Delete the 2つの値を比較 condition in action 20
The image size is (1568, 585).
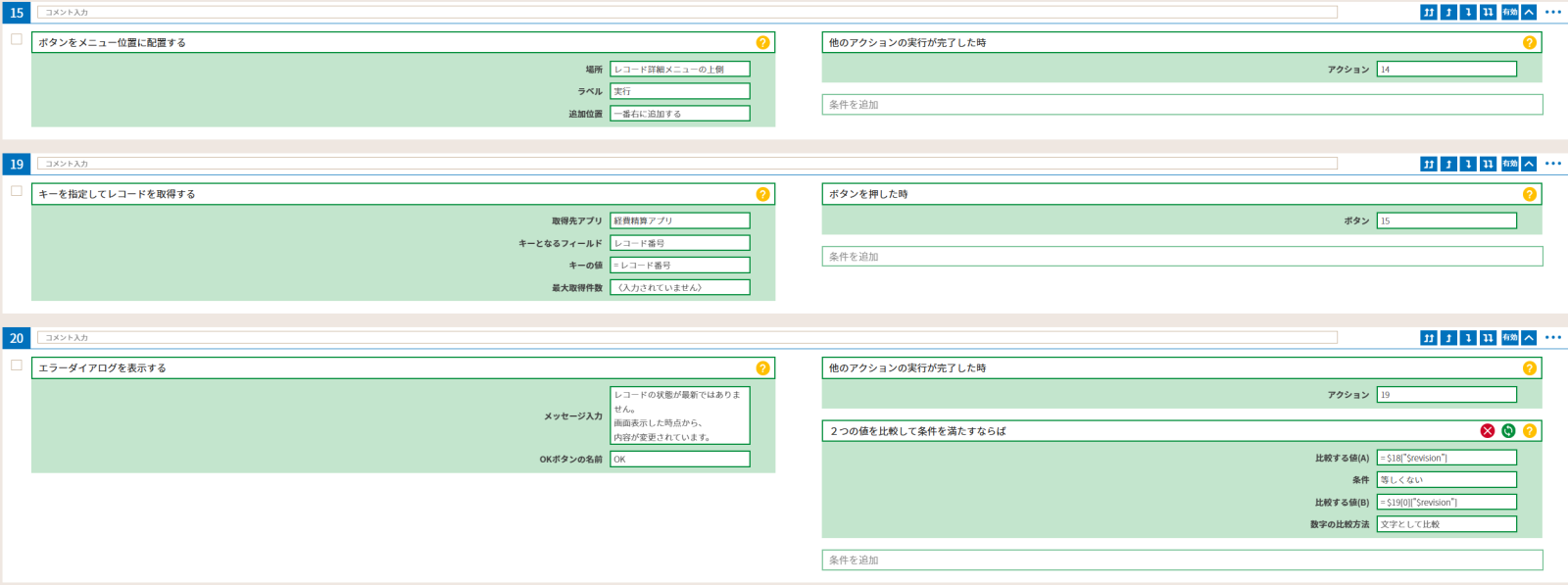pos(1488,431)
